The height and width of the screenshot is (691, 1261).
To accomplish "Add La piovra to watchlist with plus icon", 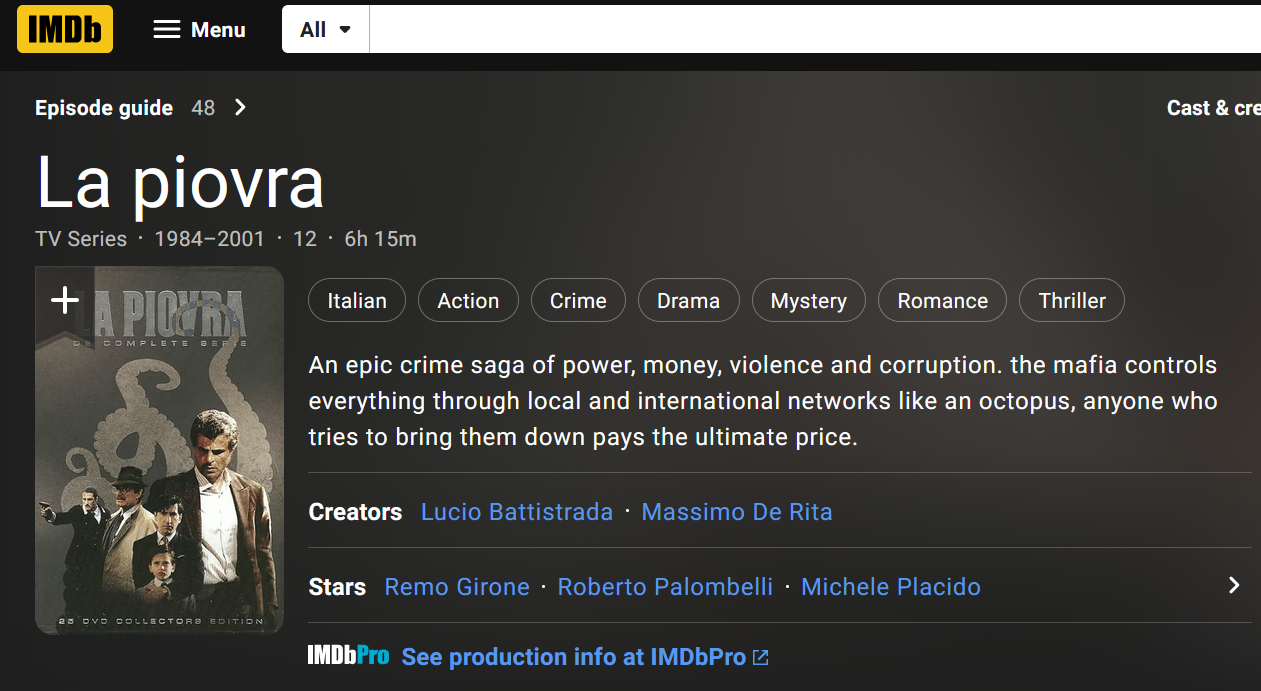I will tap(65, 300).
